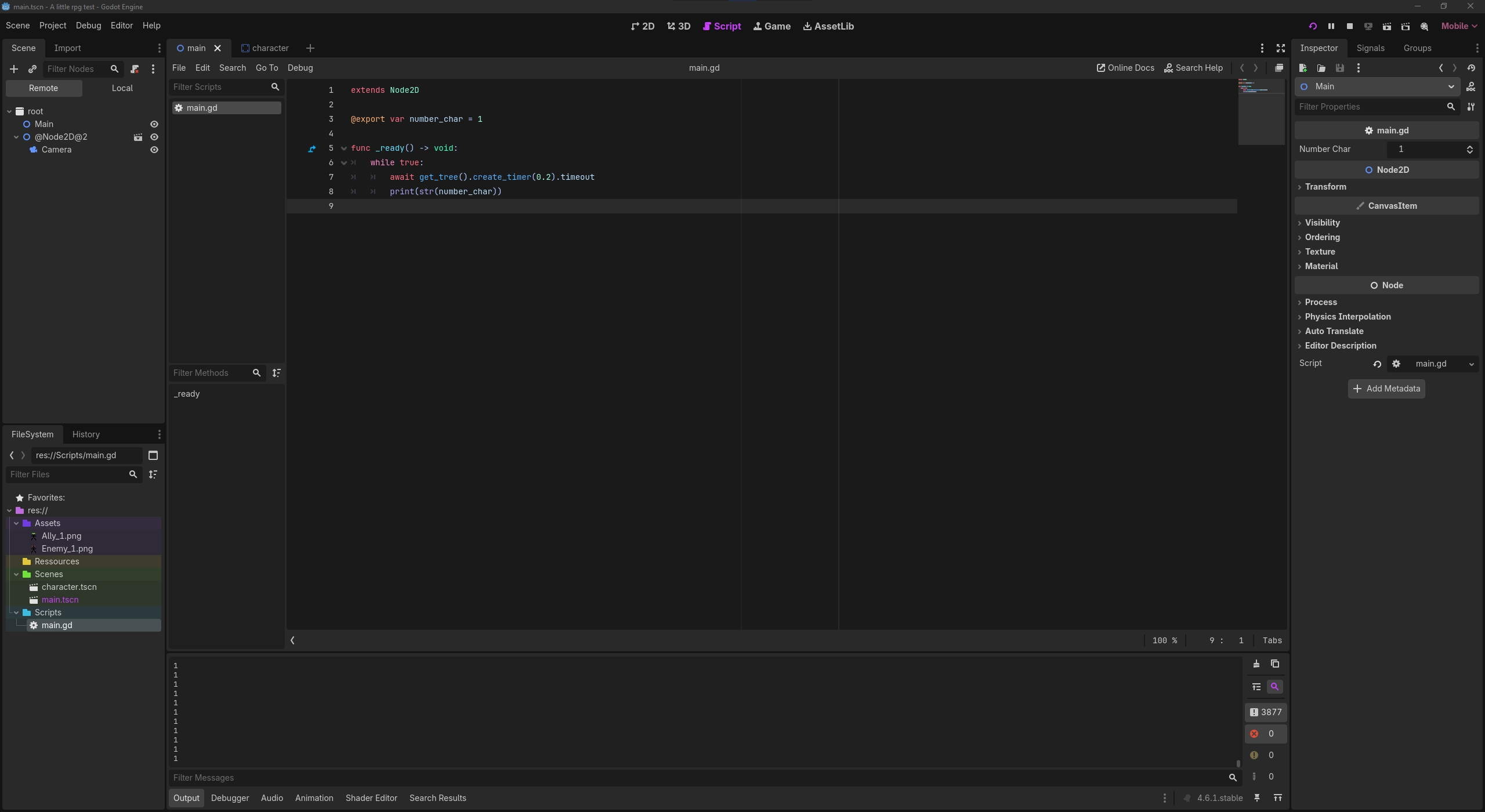Viewport: 1485px width, 812px height.
Task: Select character.tscn in FileSystem
Action: click(x=69, y=587)
